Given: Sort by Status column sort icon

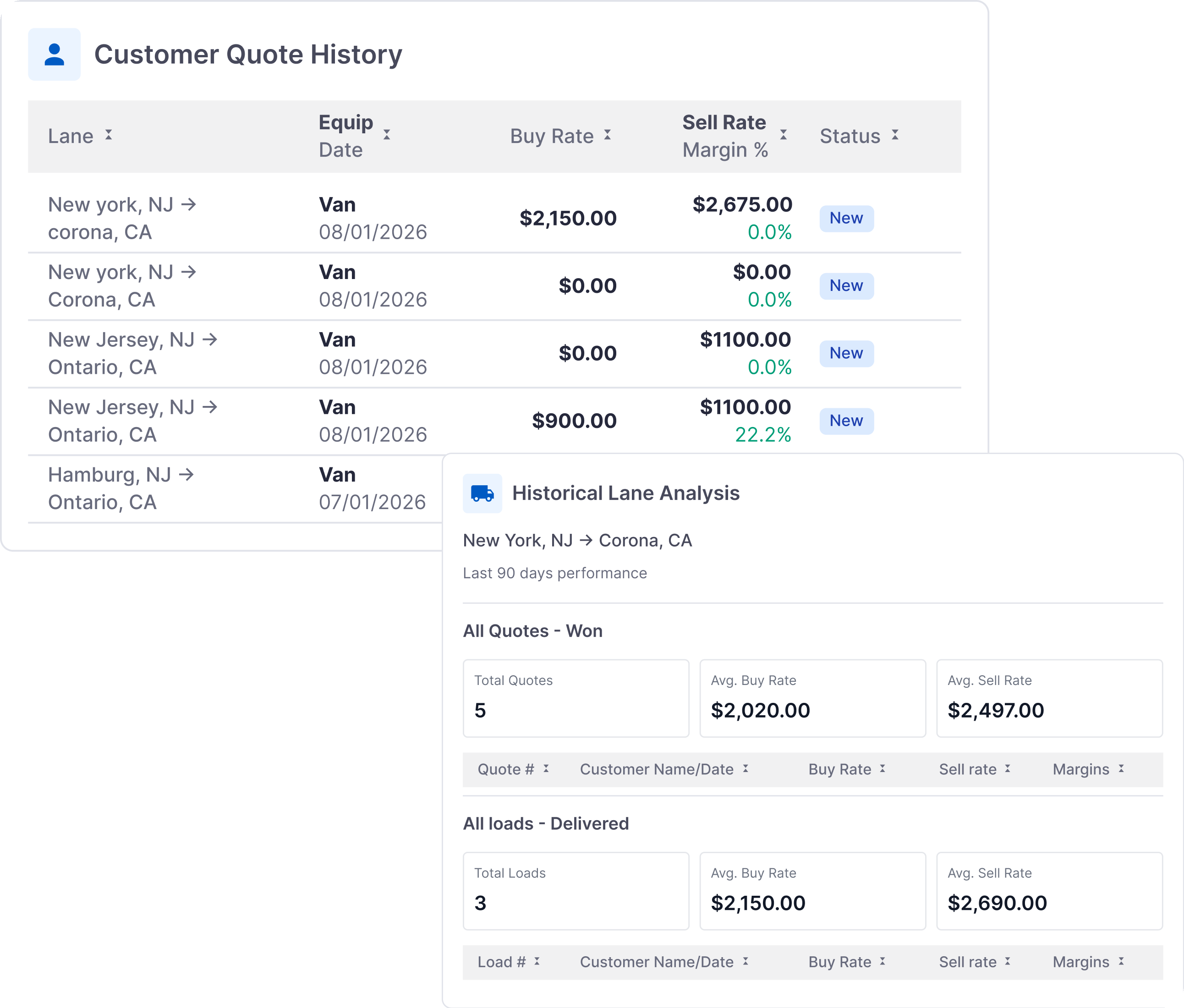Looking at the screenshot, I should click(895, 135).
